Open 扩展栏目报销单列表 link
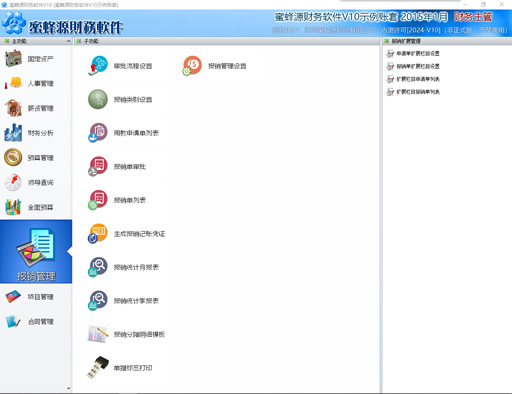The height and width of the screenshot is (394, 512). click(x=418, y=92)
